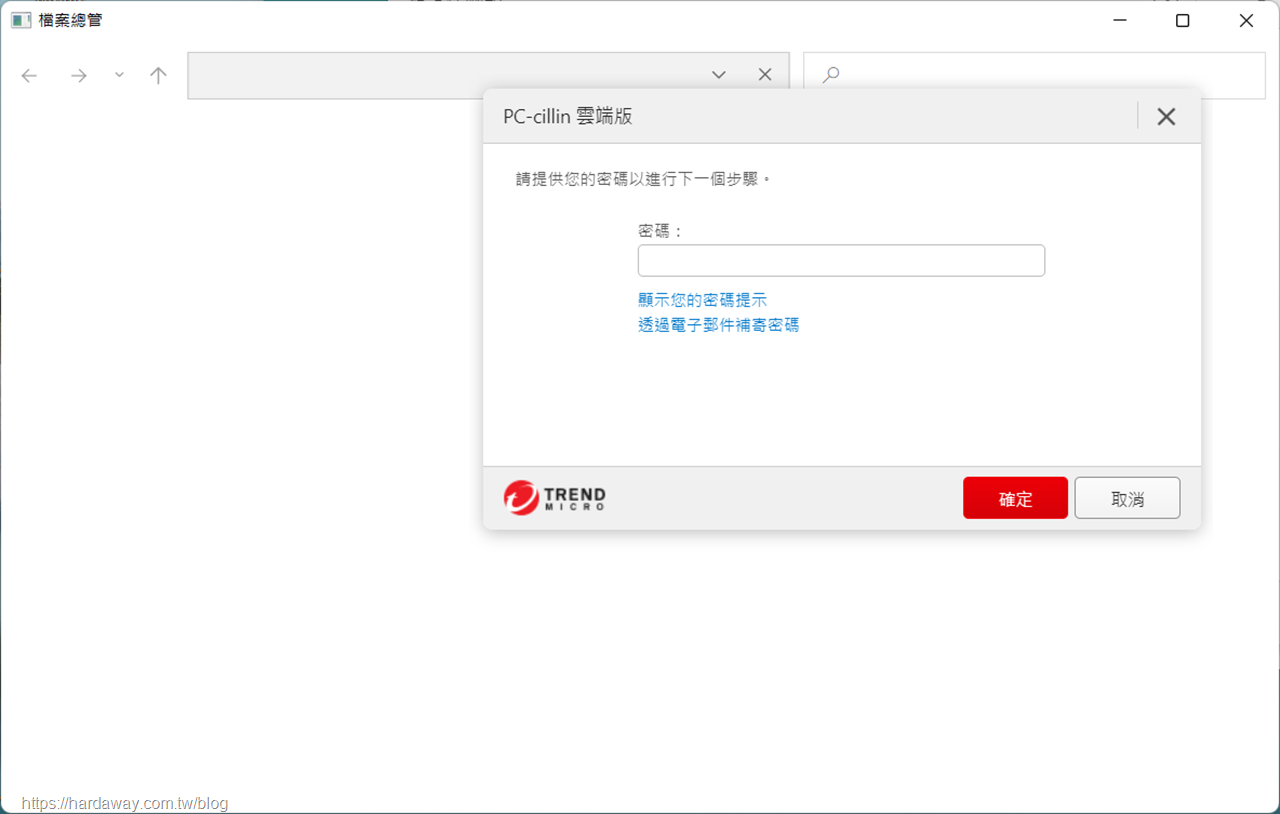
Task: Maximize the 檔案總管 window
Action: pyautogui.click(x=1183, y=20)
